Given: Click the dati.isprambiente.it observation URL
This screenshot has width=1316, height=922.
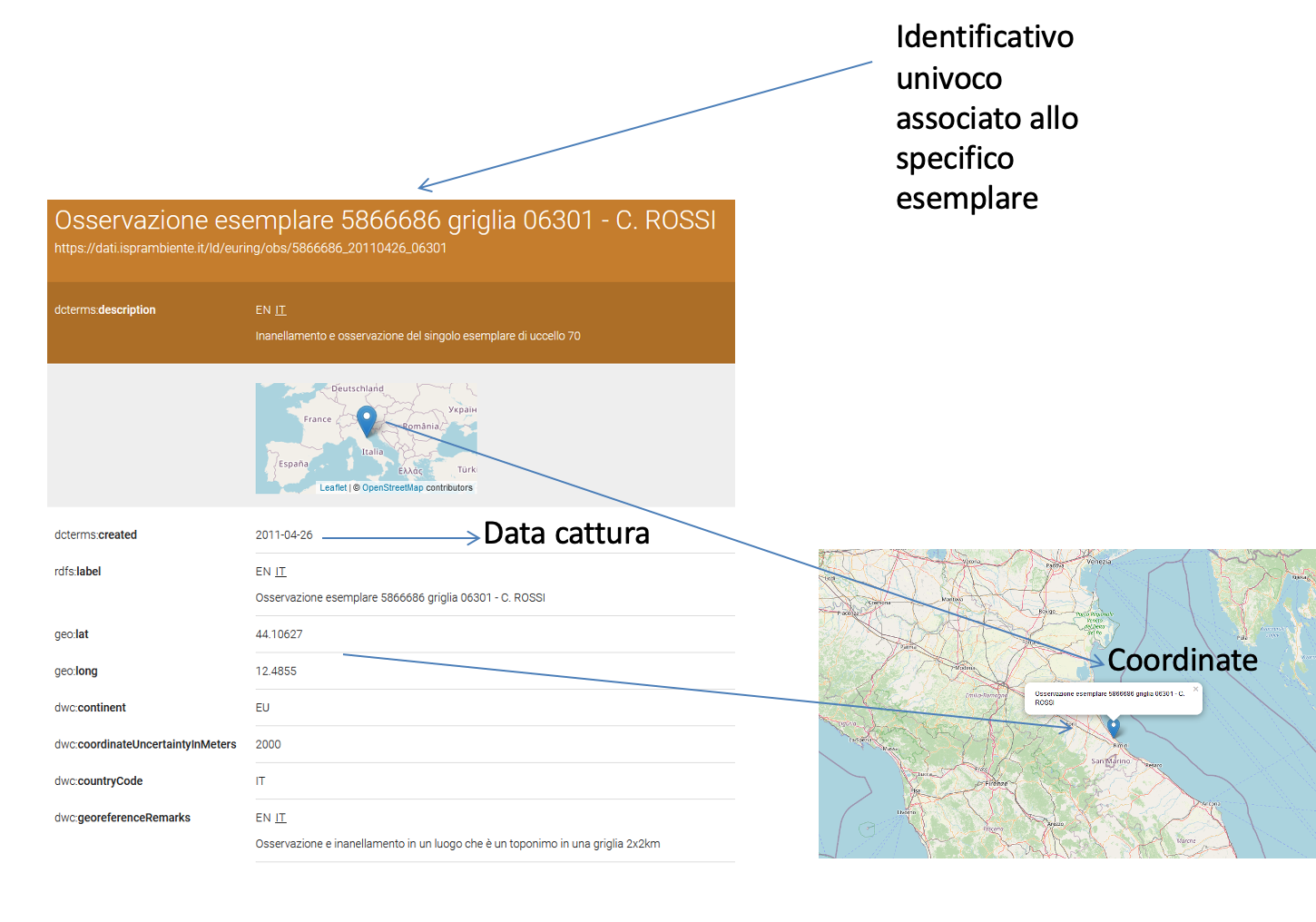Looking at the screenshot, I should 250,249.
